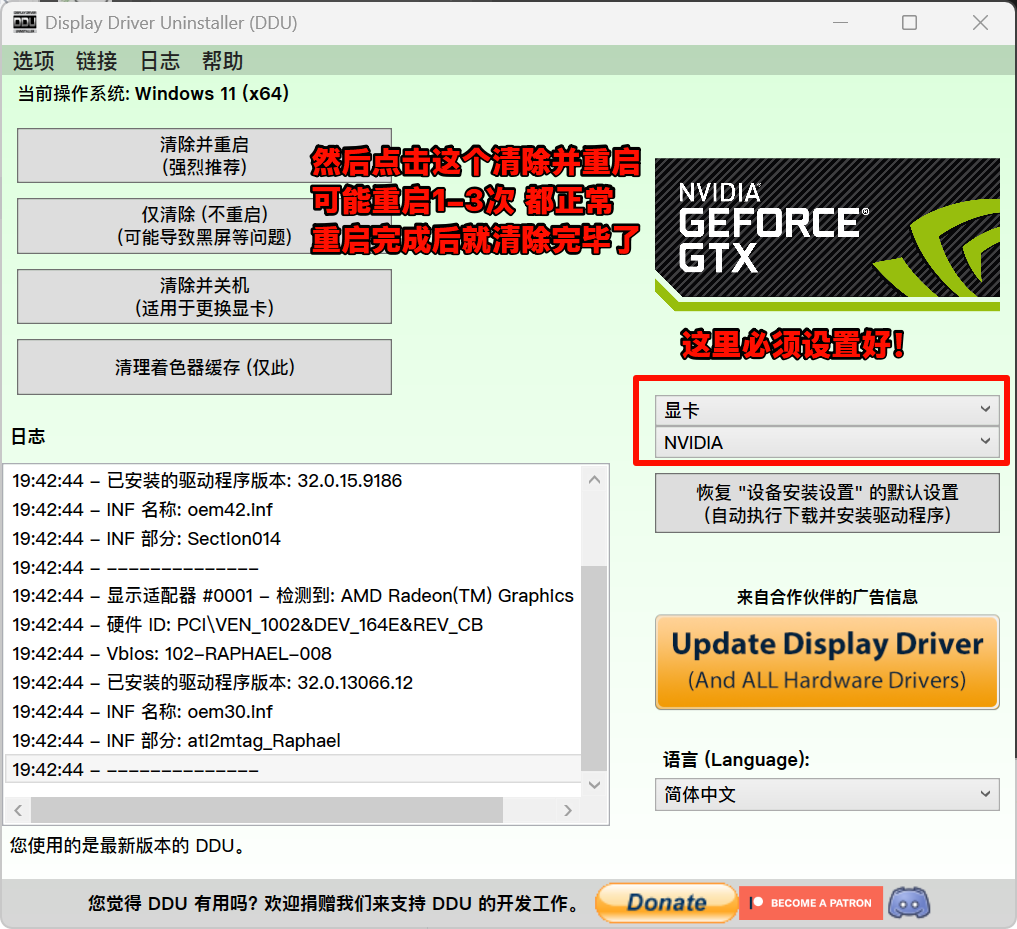
Task: Open the 选项 menu
Action: (33, 61)
